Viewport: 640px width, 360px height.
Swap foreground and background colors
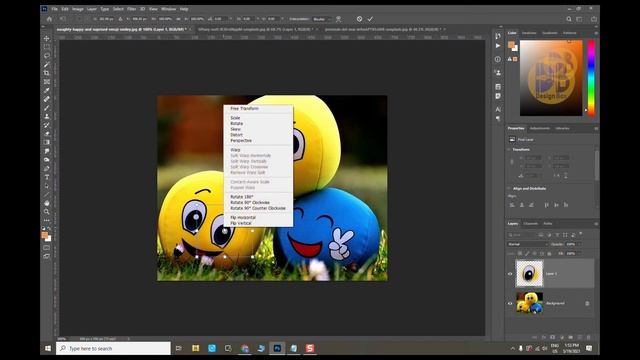click(x=49, y=229)
